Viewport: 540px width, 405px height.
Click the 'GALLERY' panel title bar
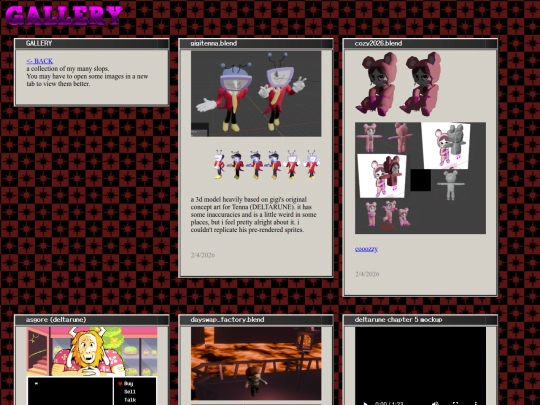tap(92, 43)
